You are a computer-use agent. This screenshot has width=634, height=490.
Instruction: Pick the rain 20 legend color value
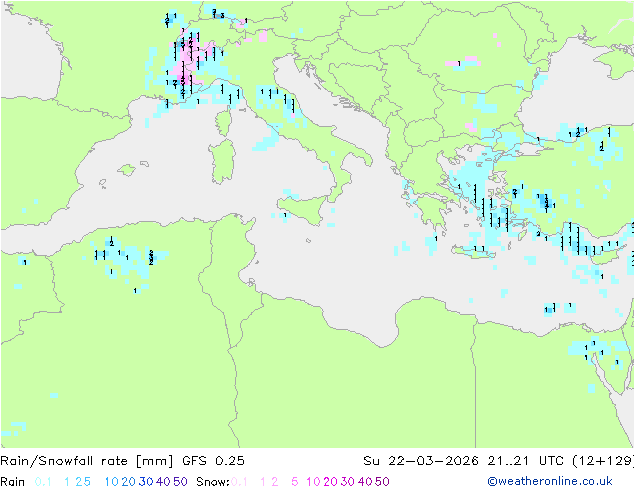[129, 482]
